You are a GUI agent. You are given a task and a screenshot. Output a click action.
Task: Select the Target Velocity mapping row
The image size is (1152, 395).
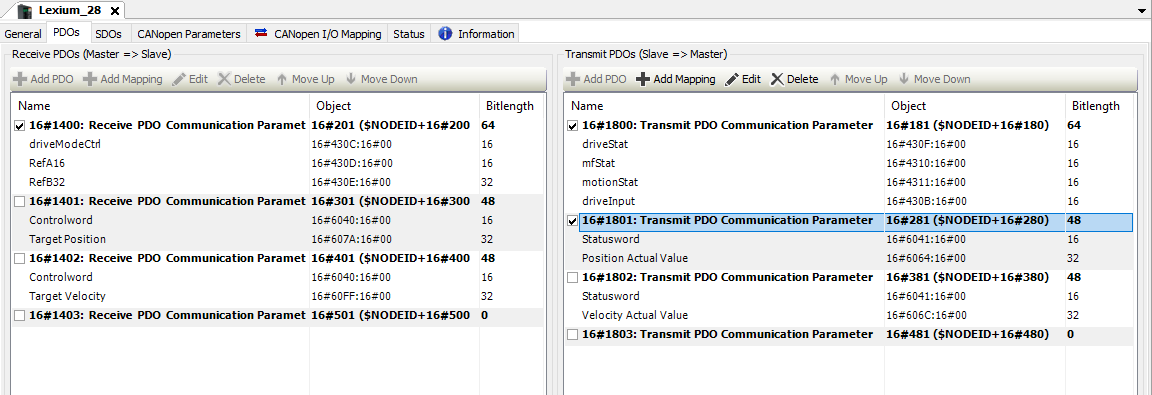pyautogui.click(x=279, y=296)
